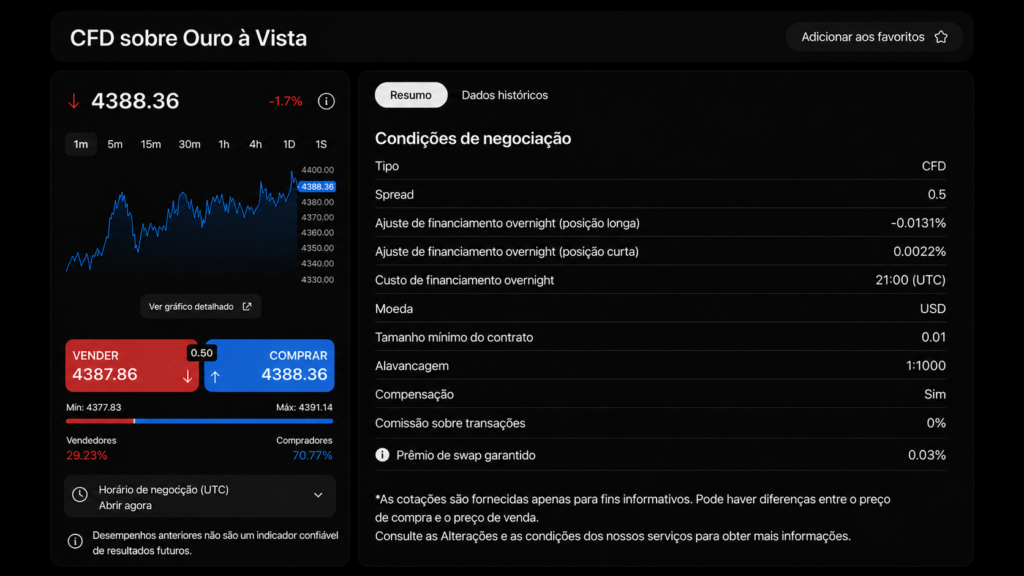Click the Vendedores 29.23% value
The image size is (1024, 576).
[87, 456]
